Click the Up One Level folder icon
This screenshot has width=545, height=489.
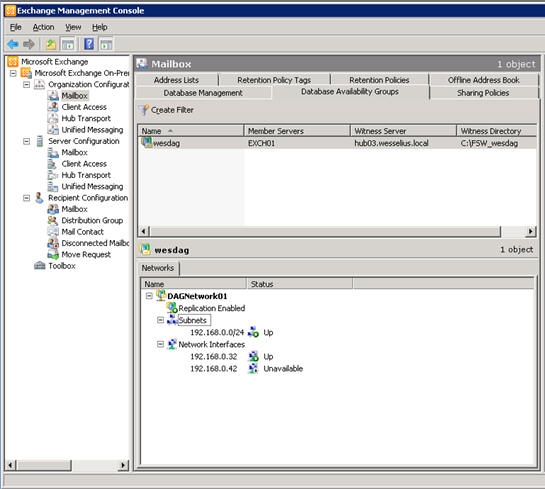click(51, 44)
